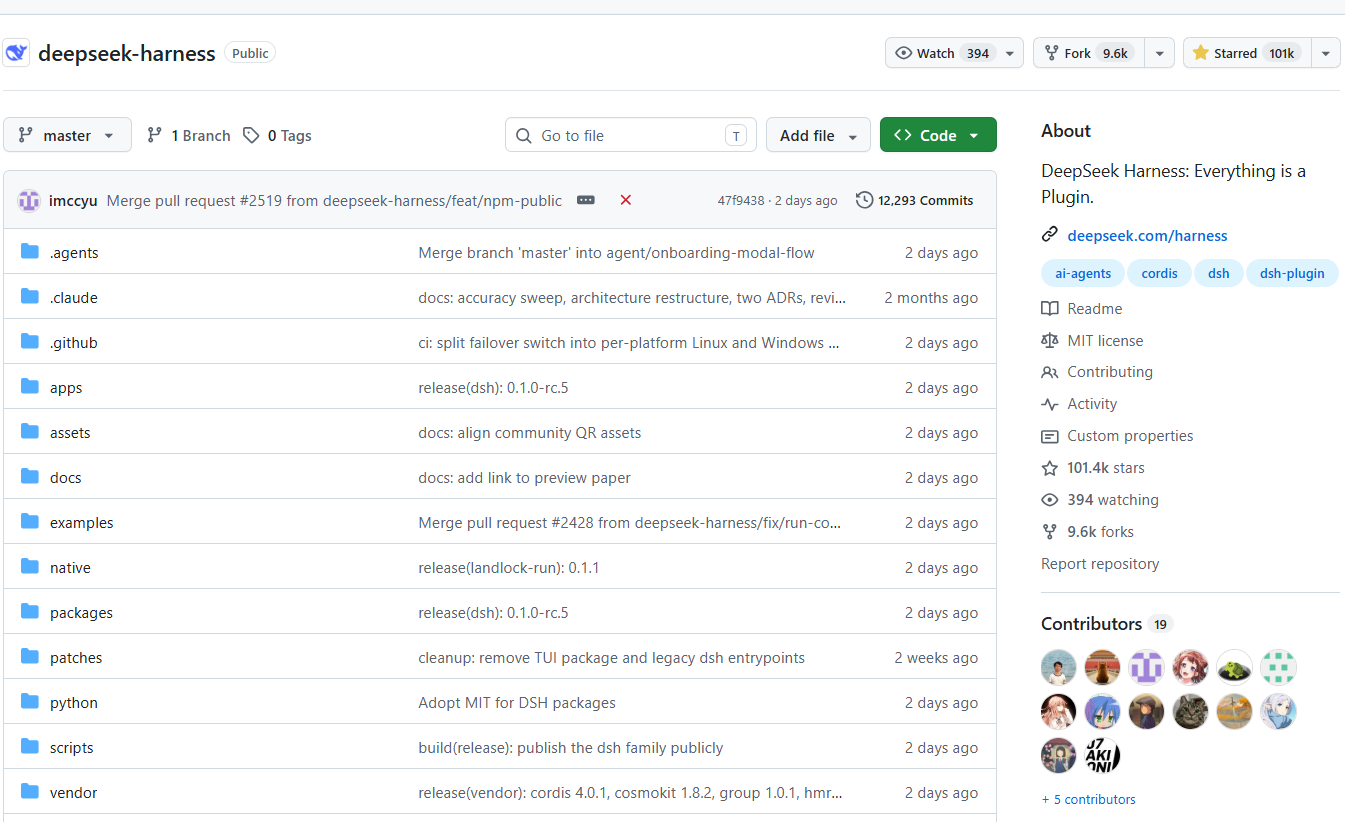Click the MIT license scale icon
The height and width of the screenshot is (823, 1346).
pyautogui.click(x=1049, y=341)
